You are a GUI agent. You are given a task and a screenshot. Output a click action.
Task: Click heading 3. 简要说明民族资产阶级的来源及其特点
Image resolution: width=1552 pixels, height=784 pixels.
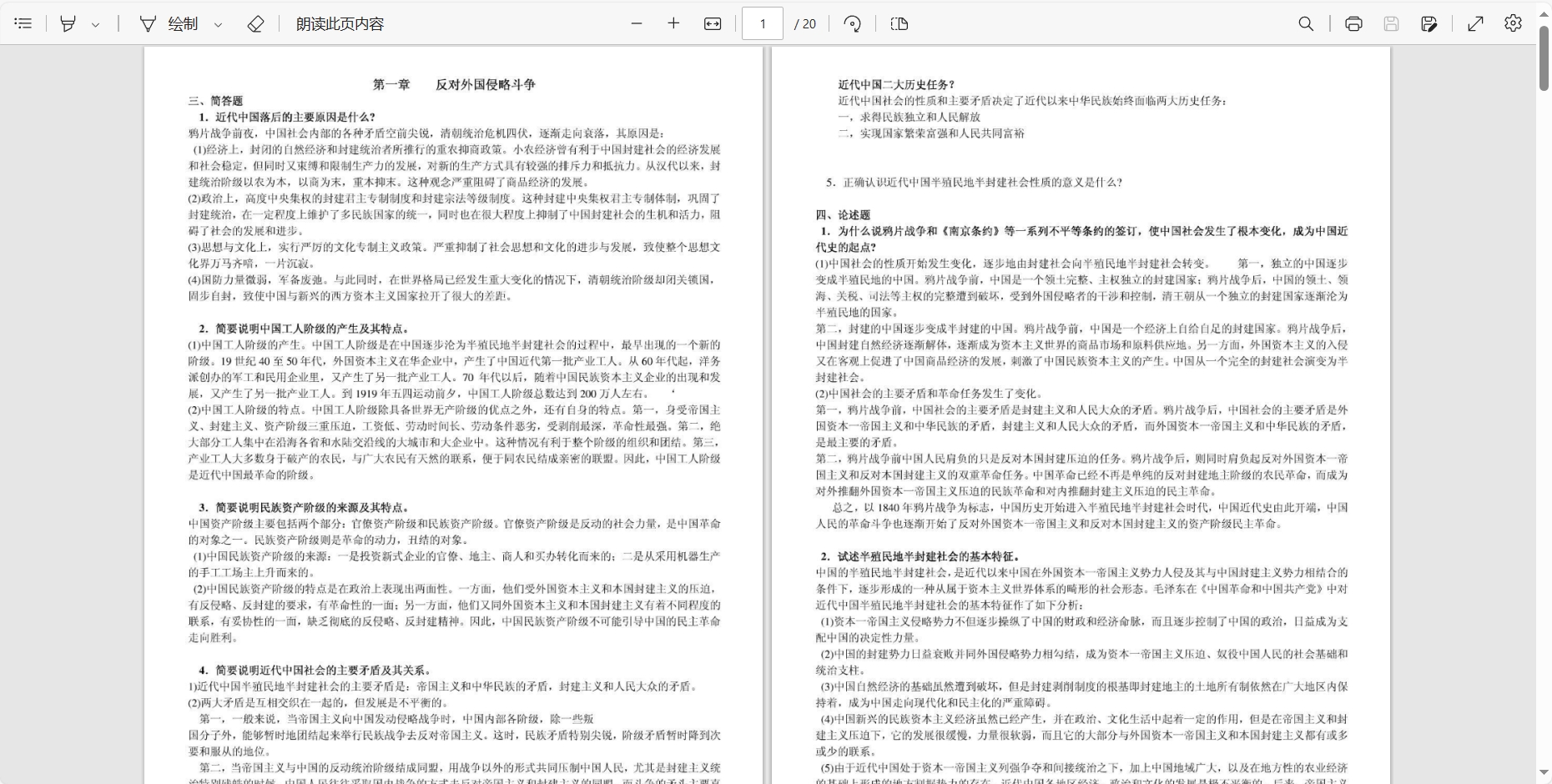(304, 507)
